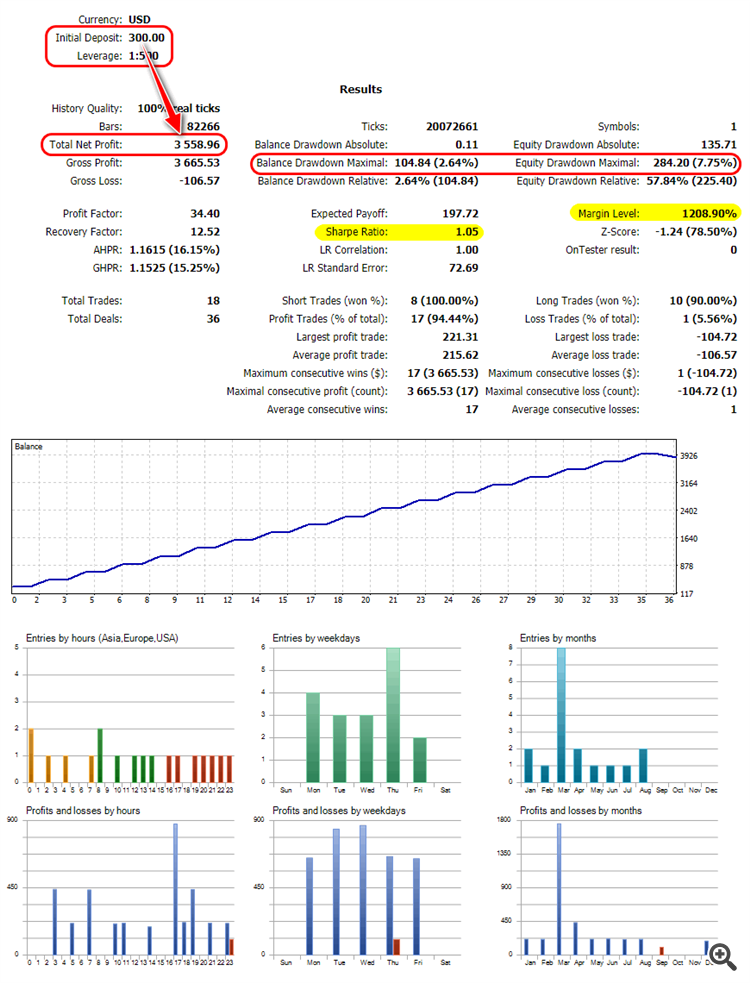Click the Mar bar in Profits by months

(559, 889)
